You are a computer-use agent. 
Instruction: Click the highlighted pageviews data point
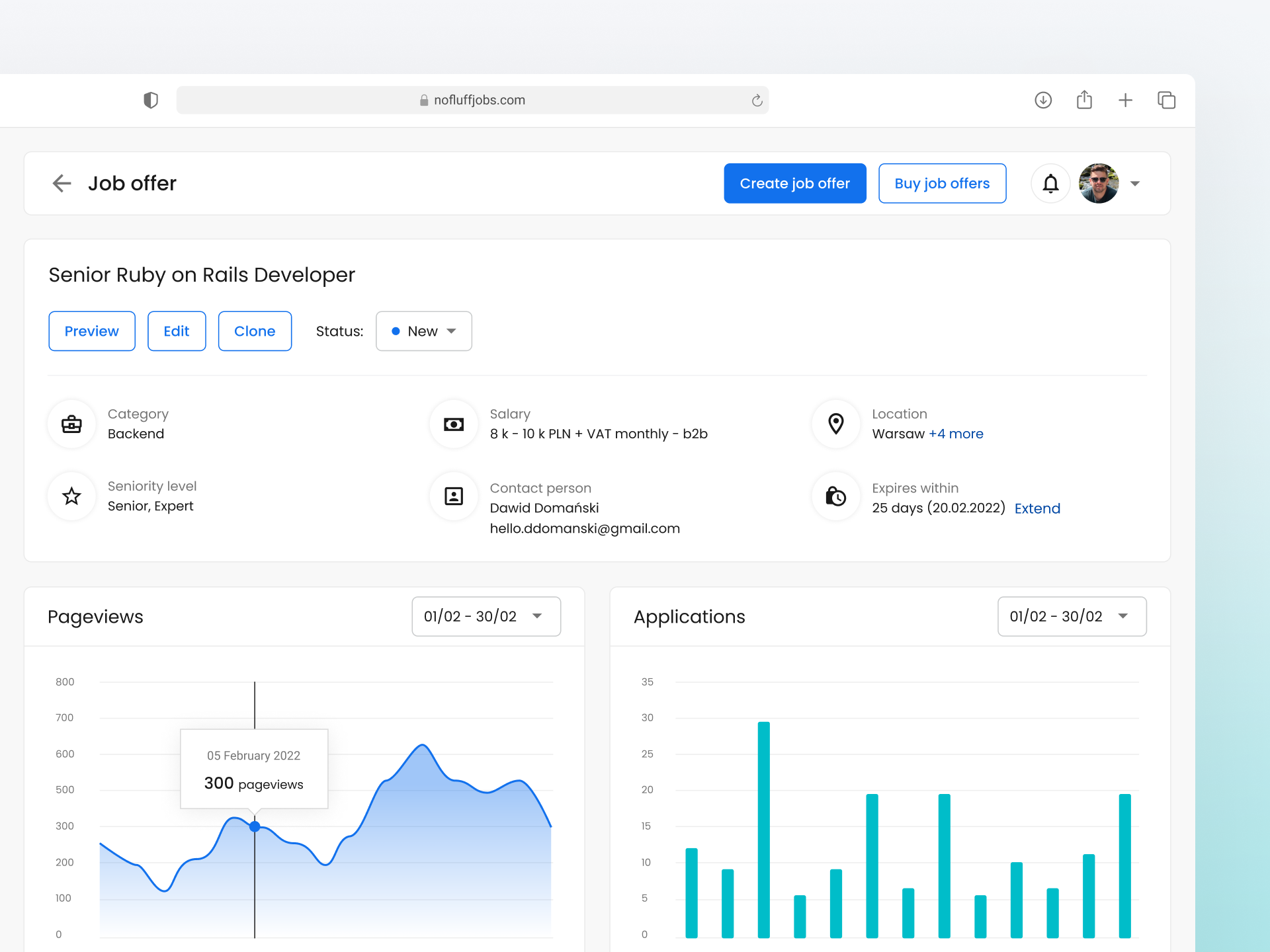click(254, 826)
